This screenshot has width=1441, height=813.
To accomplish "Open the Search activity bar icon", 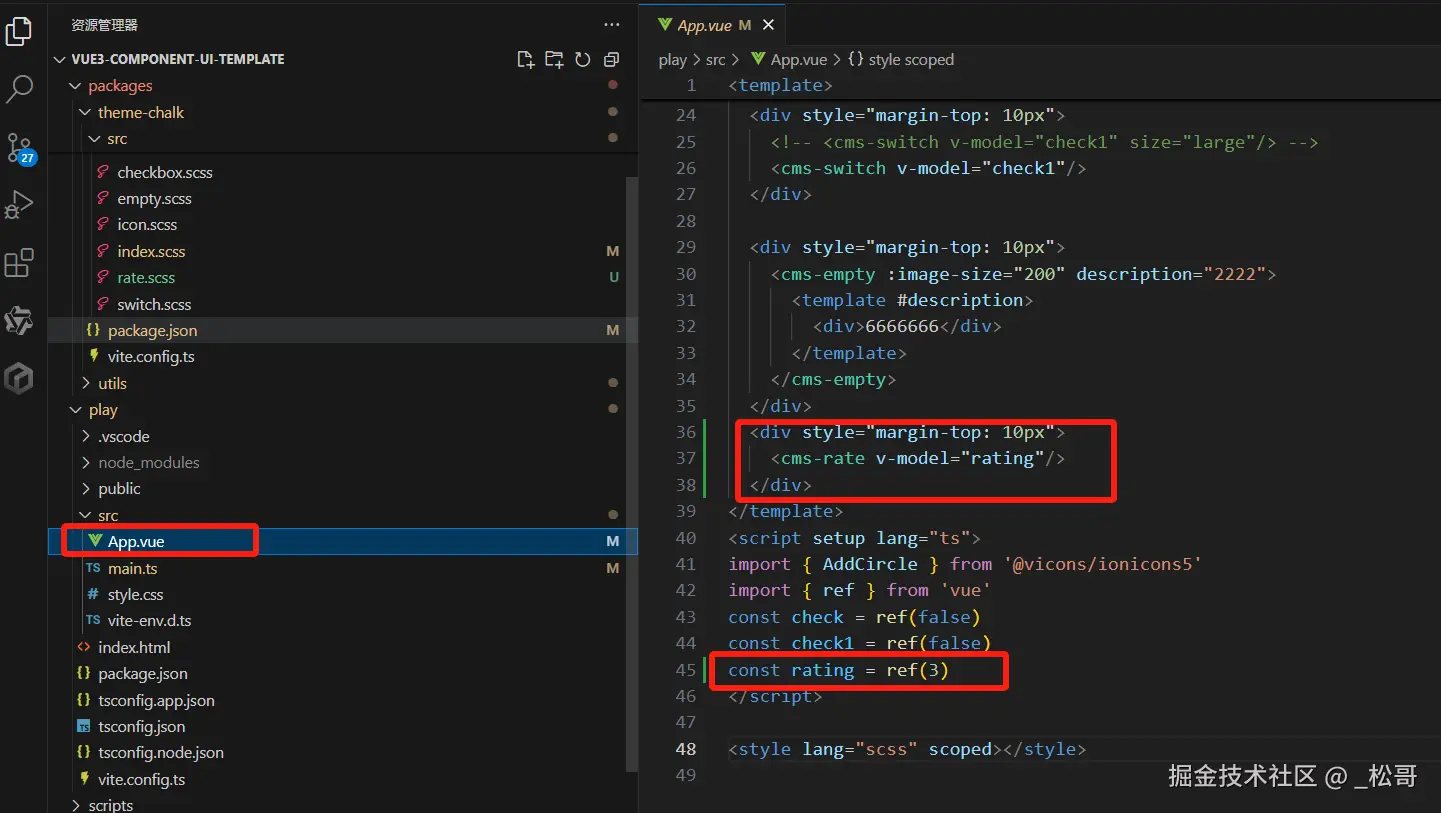I will coord(19,89).
